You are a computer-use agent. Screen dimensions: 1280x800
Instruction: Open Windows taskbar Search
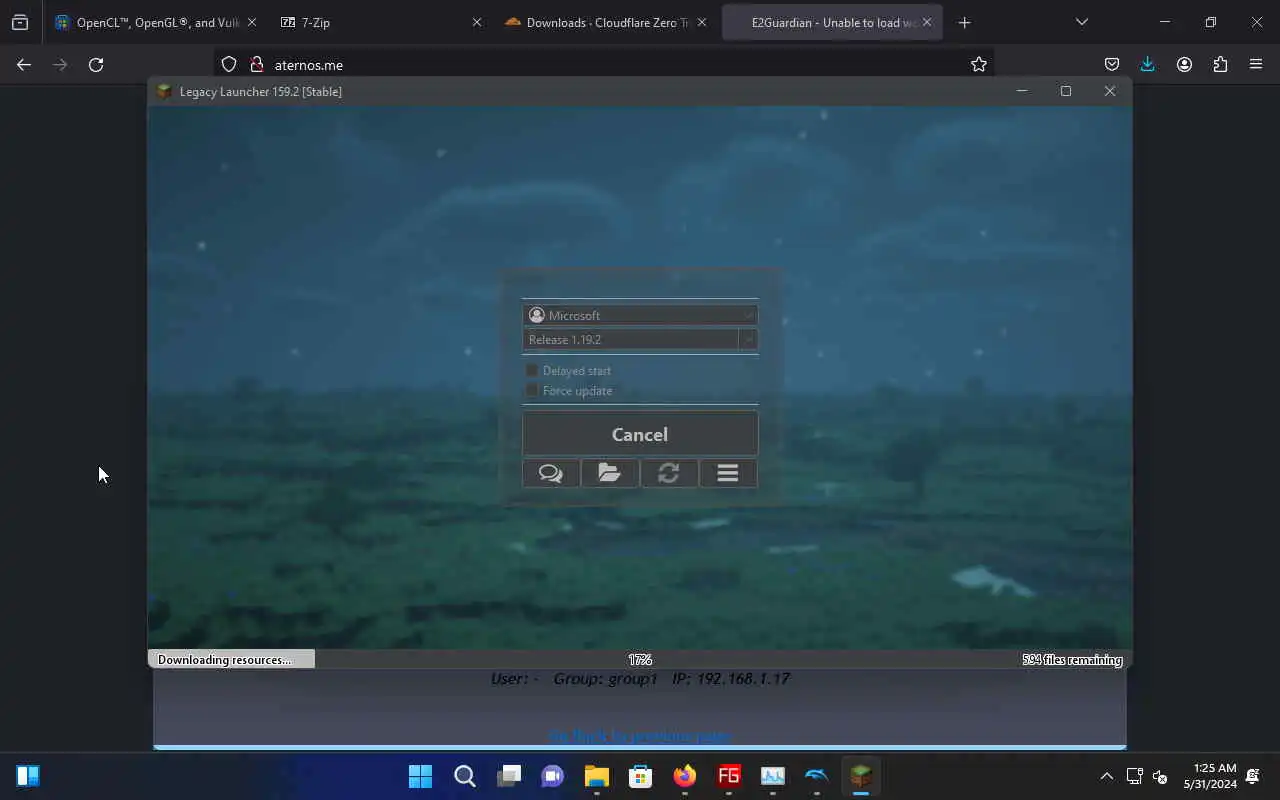click(465, 776)
